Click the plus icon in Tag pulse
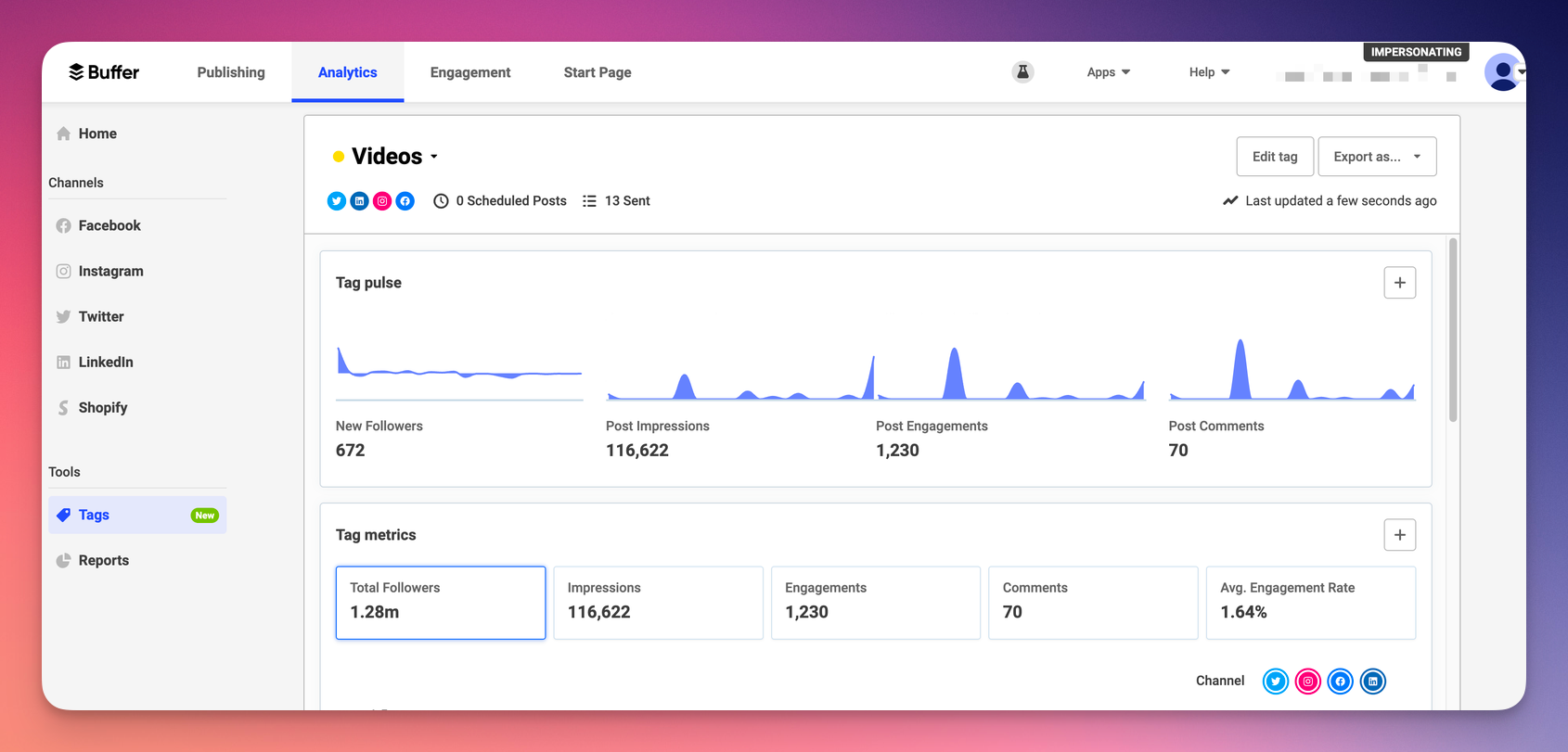 coord(1399,283)
